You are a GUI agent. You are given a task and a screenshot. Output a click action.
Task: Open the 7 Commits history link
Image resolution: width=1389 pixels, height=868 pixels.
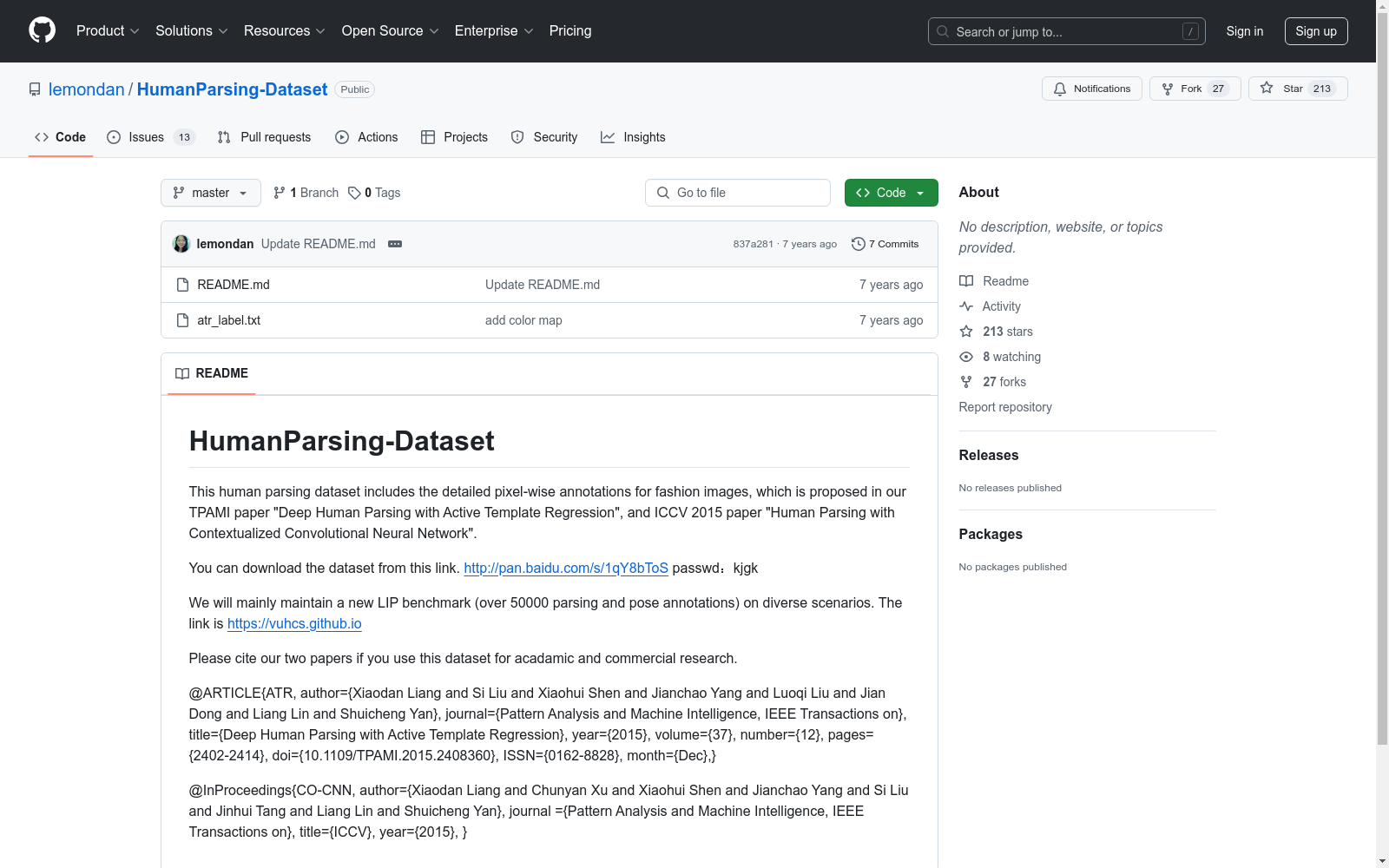pyautogui.click(x=885, y=244)
